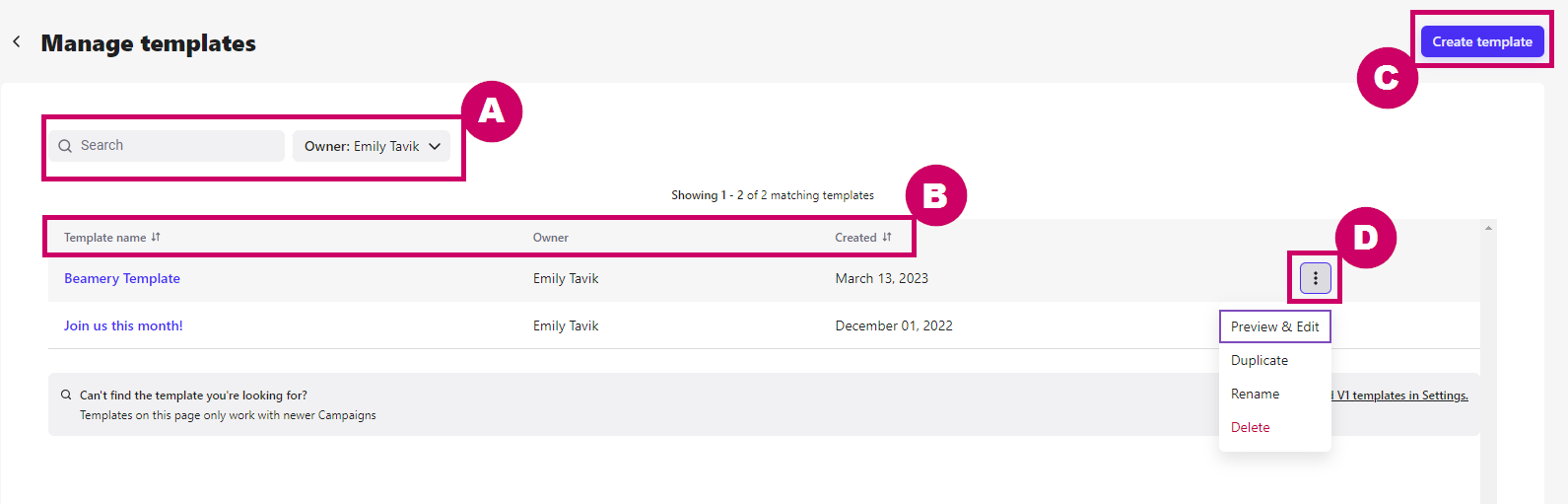Select Rename from the context menu
Viewport: 1568px width, 504px height.
coord(1255,394)
